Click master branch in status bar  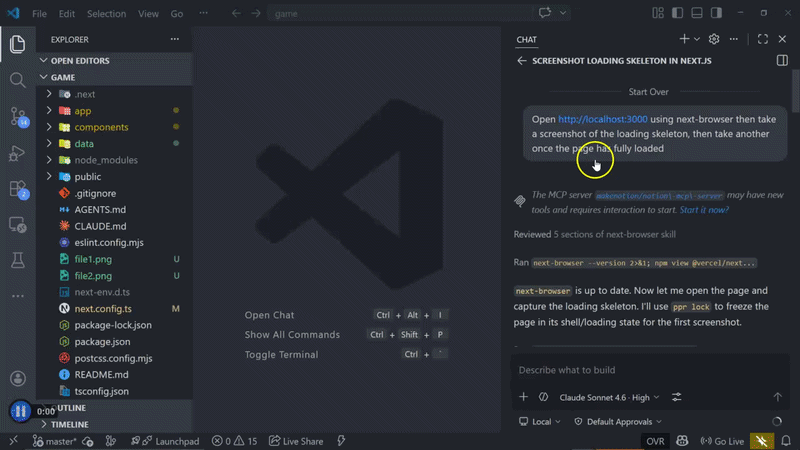click(x=54, y=441)
